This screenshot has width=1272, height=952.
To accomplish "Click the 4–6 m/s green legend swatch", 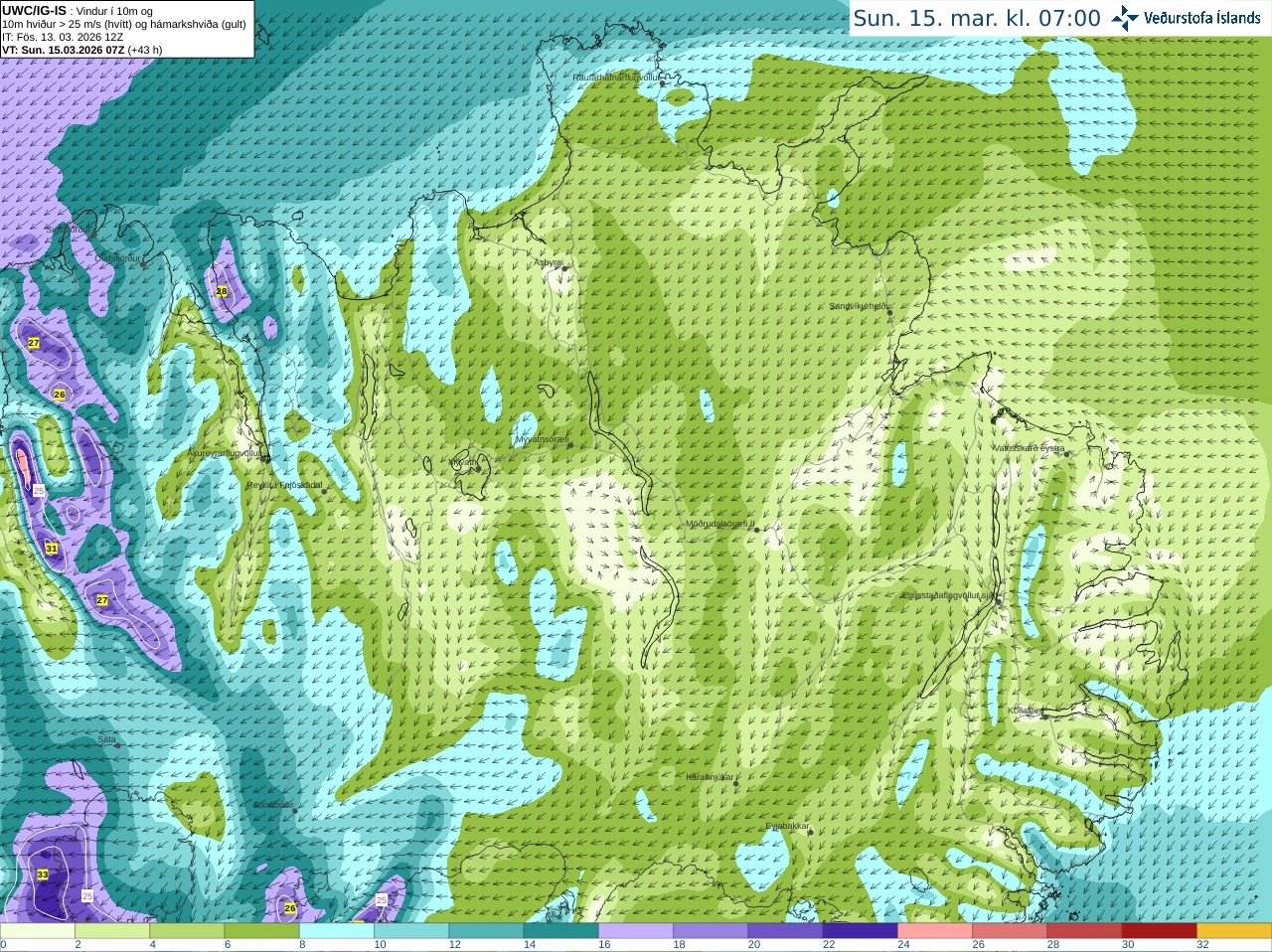I will [187, 931].
